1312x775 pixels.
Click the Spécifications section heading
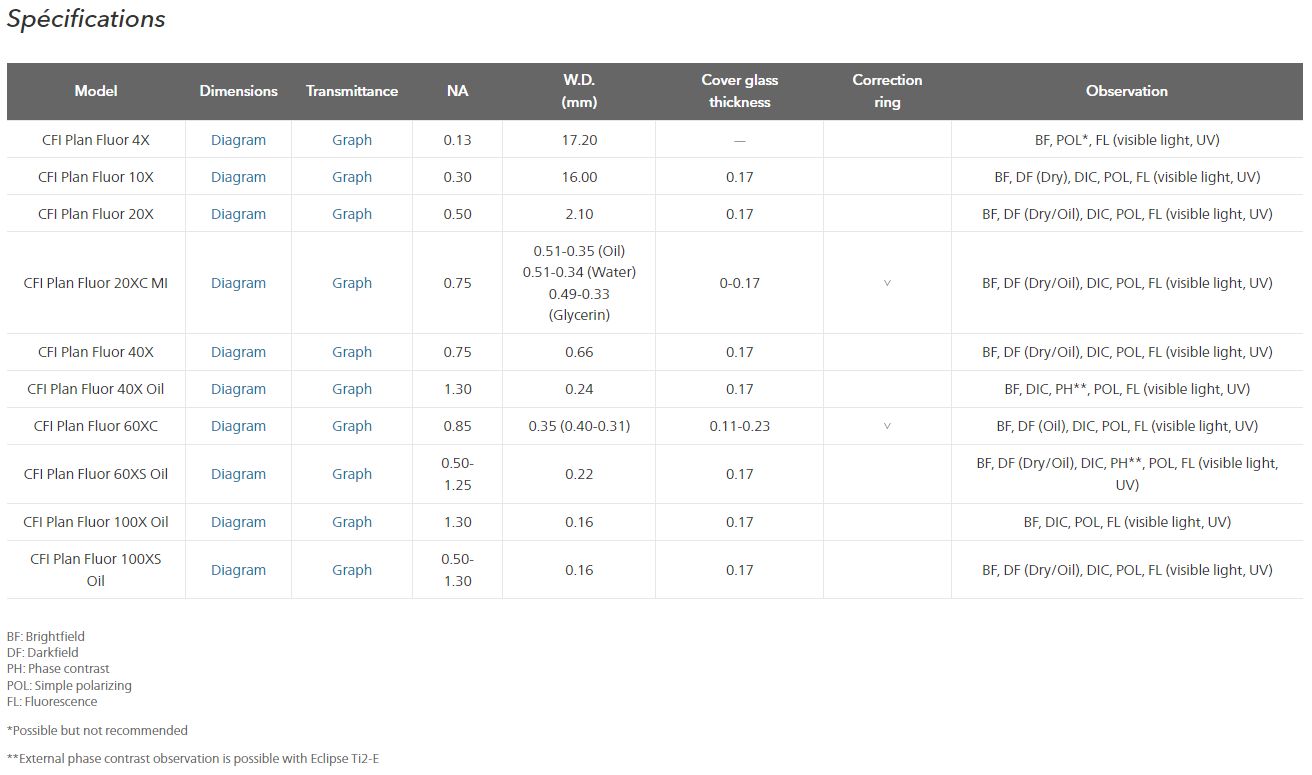(86, 19)
